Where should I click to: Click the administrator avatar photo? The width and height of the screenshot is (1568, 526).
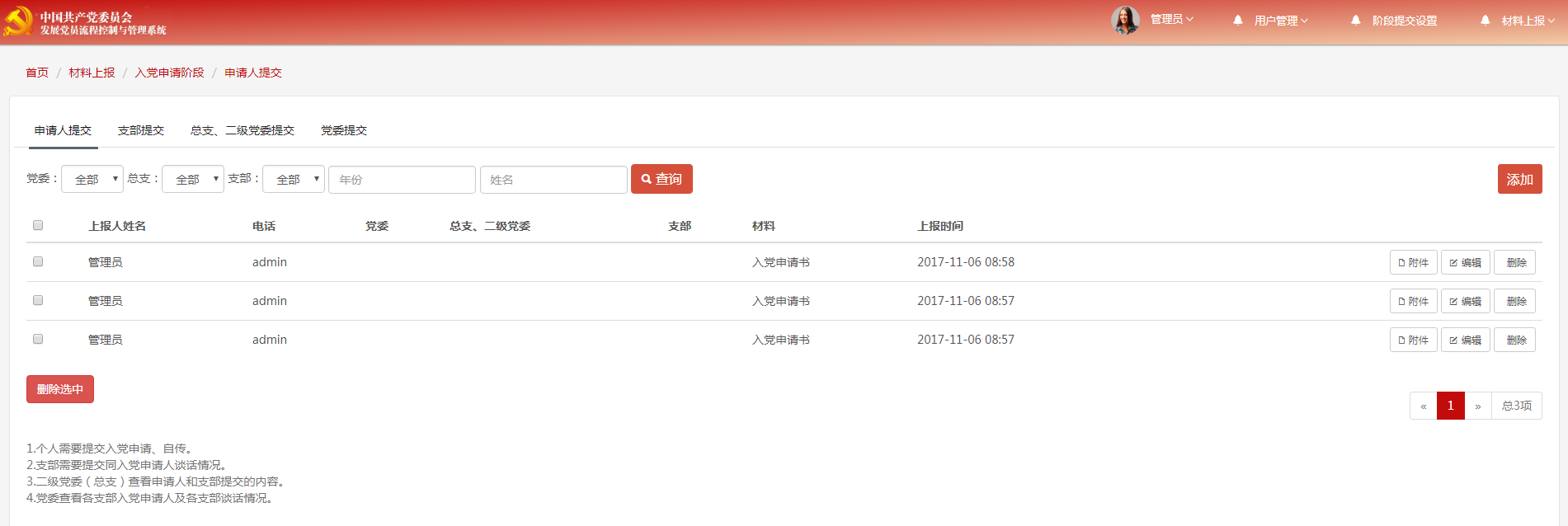[1125, 20]
